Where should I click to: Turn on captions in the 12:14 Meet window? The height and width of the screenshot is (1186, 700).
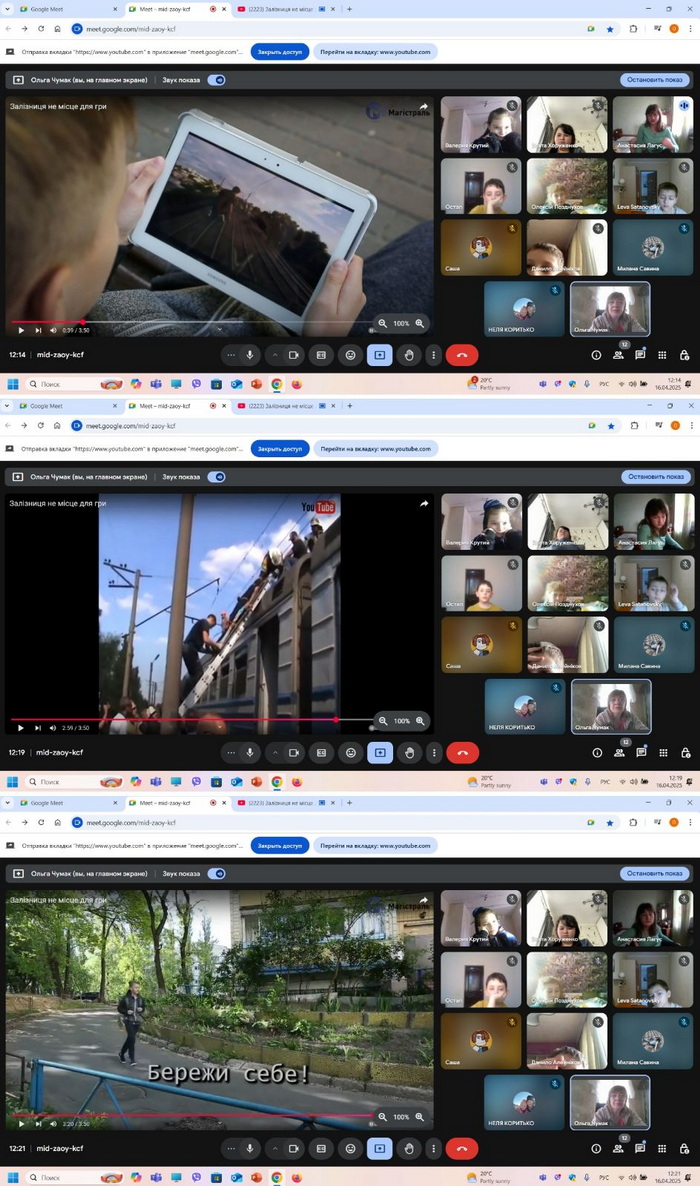[321, 355]
